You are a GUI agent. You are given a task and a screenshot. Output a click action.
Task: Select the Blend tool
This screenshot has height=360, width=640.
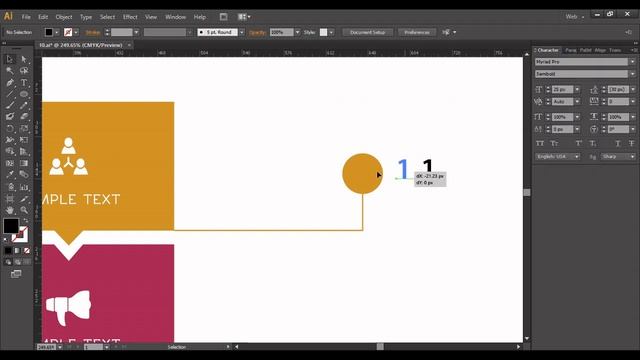24,175
